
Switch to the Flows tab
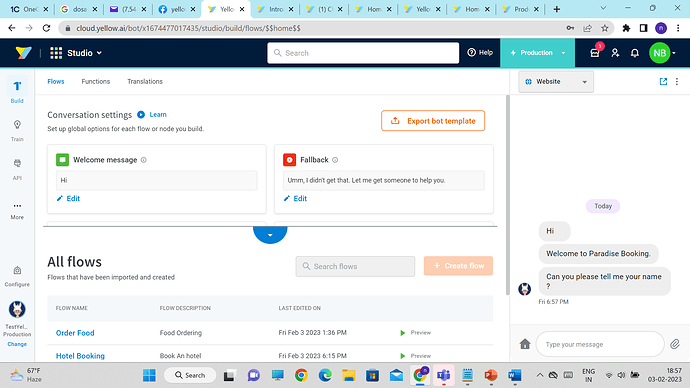pos(56,81)
